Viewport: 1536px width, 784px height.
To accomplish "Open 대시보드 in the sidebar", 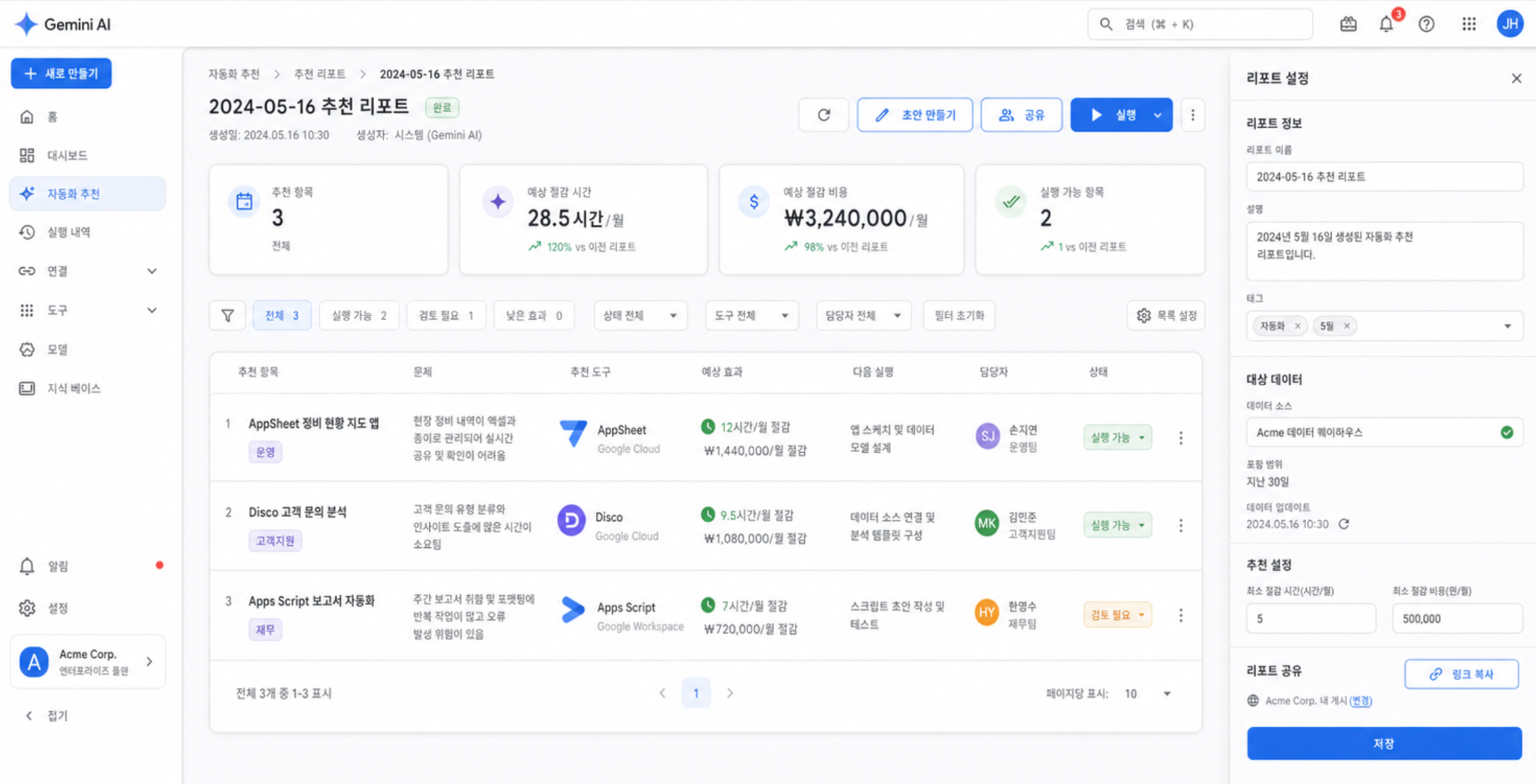I will (87, 155).
